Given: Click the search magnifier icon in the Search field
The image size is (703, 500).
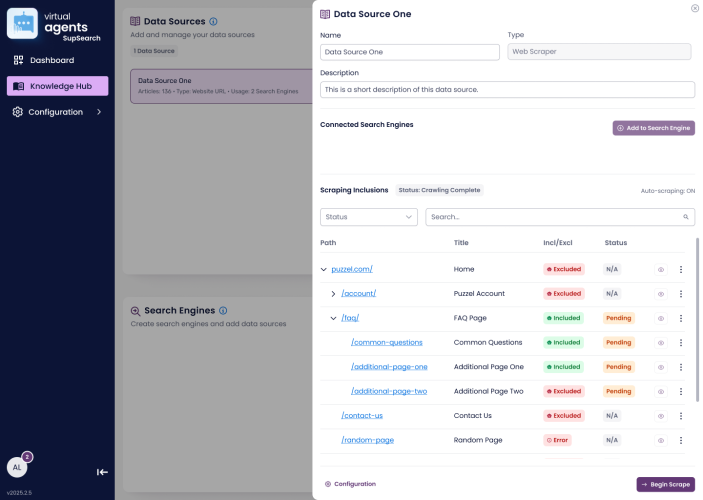Looking at the screenshot, I should tap(686, 217).
